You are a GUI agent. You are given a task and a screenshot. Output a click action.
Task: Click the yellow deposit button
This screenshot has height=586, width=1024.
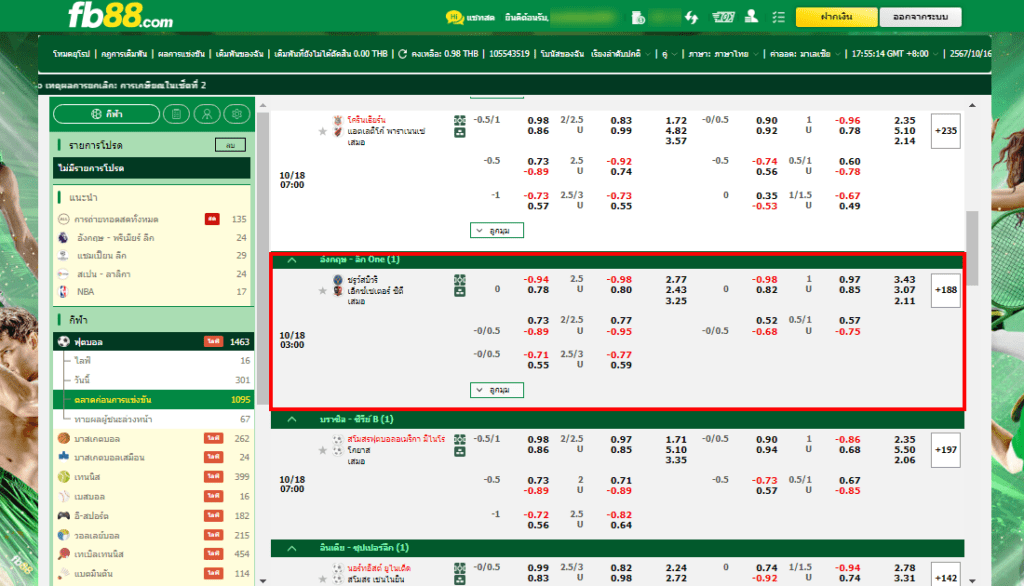pos(836,17)
